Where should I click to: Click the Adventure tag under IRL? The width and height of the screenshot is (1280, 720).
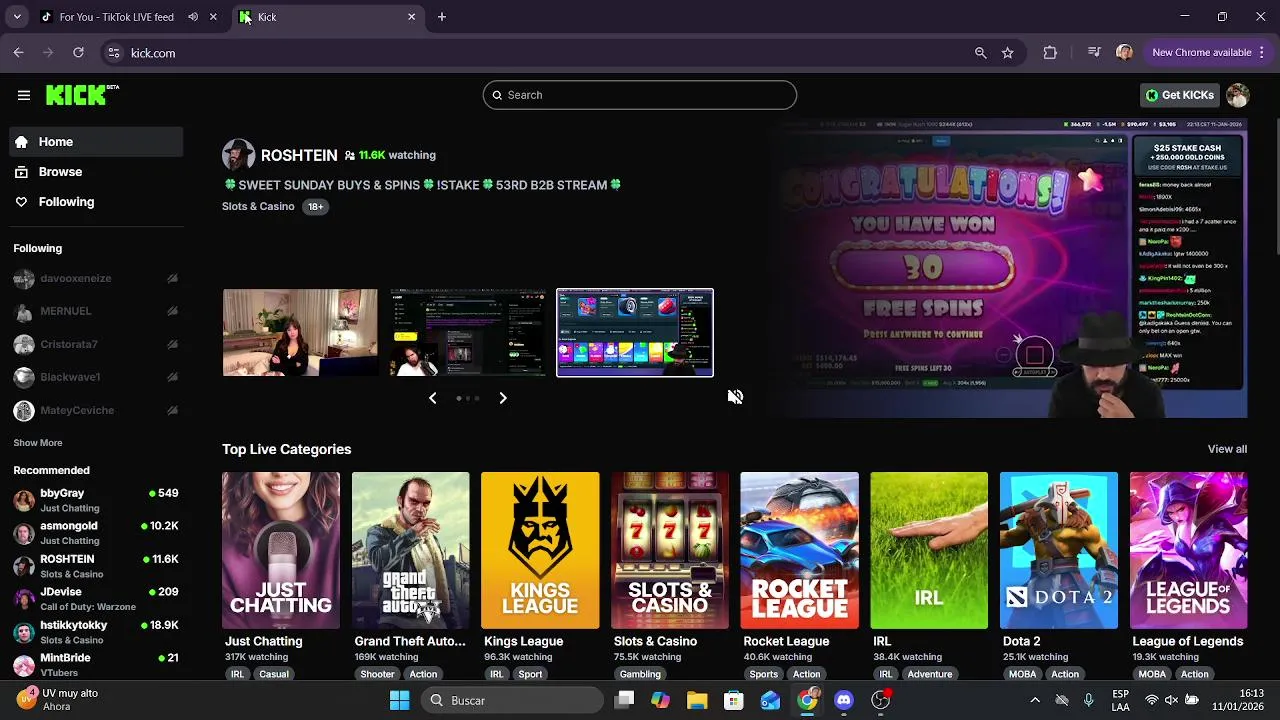pyautogui.click(x=930, y=674)
